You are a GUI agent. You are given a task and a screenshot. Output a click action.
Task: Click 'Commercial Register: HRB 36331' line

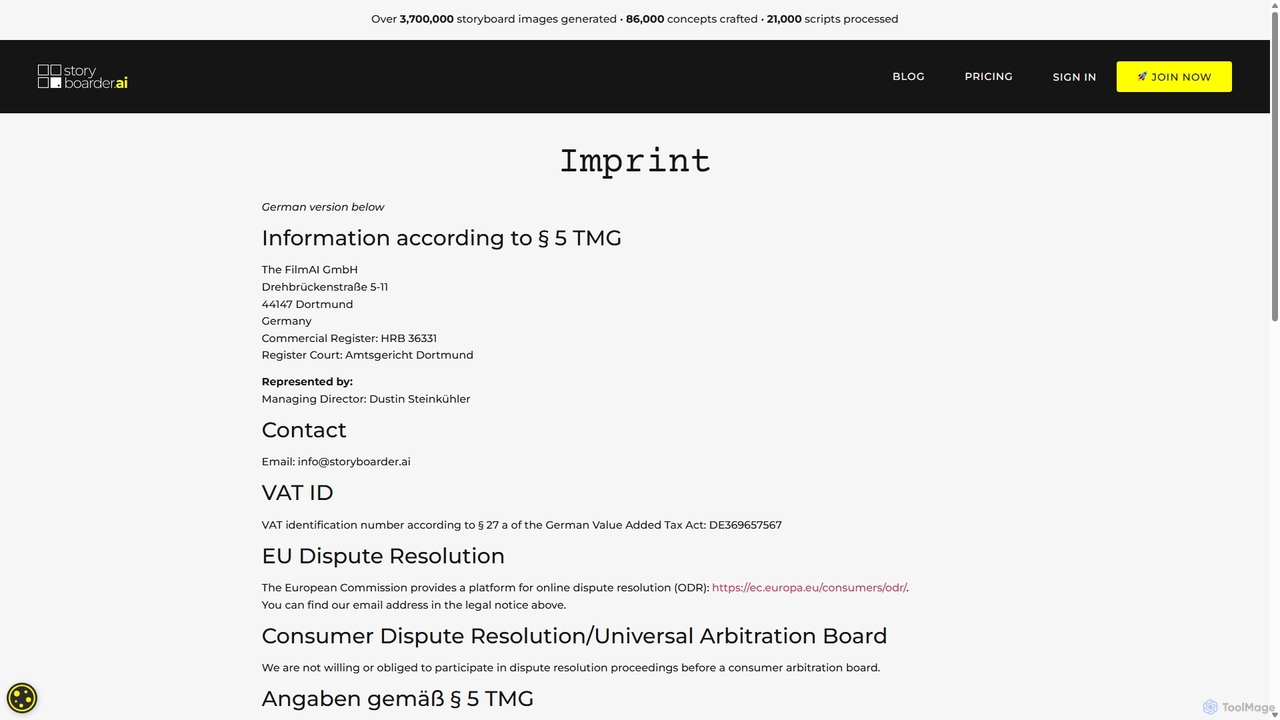349,338
